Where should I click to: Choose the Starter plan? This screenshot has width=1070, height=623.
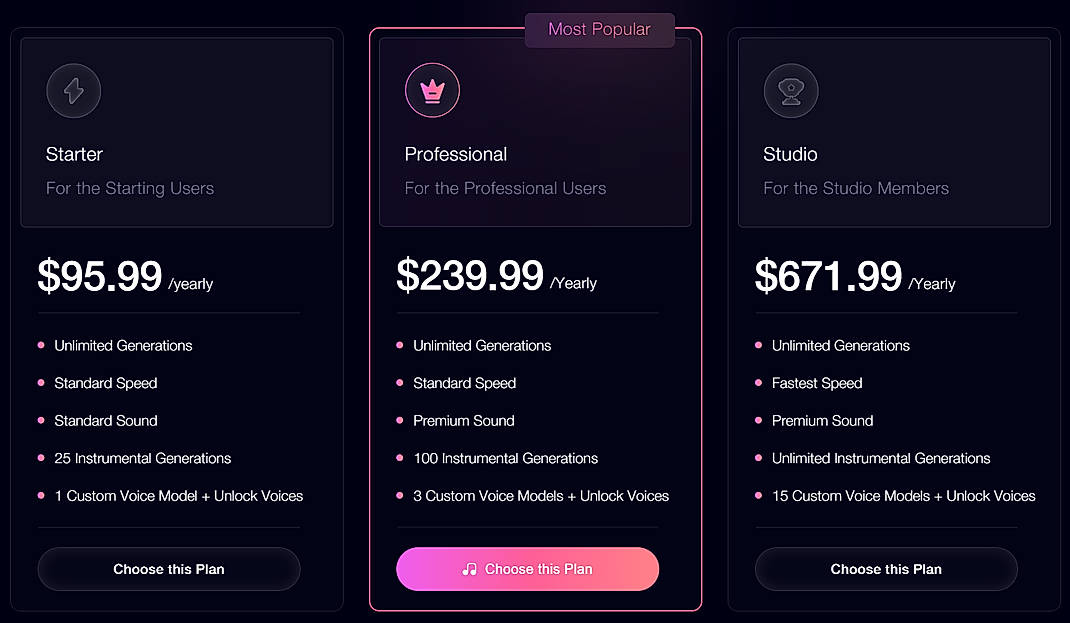coord(168,569)
